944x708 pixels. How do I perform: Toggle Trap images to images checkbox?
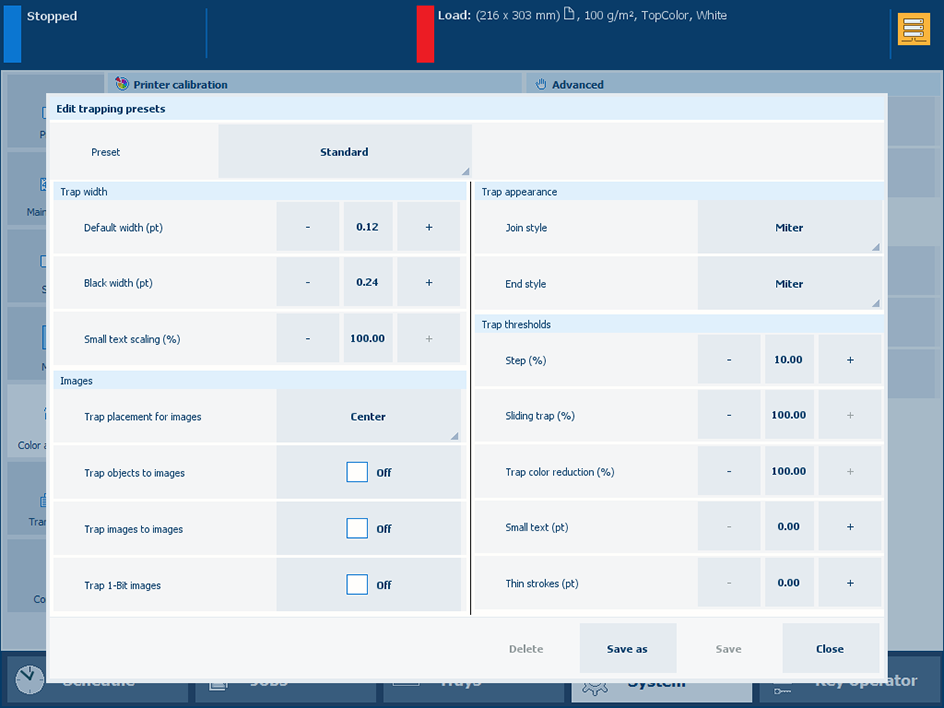point(357,529)
